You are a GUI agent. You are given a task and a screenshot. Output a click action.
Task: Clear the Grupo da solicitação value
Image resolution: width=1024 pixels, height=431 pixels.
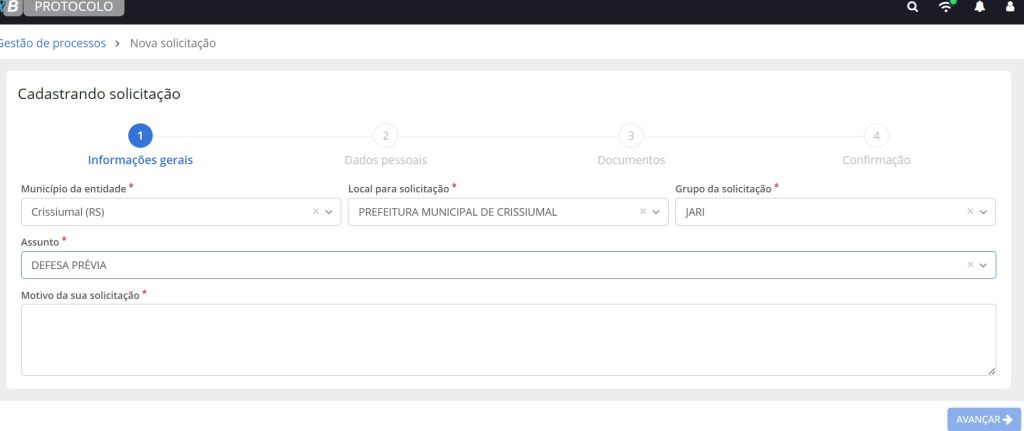(x=970, y=212)
